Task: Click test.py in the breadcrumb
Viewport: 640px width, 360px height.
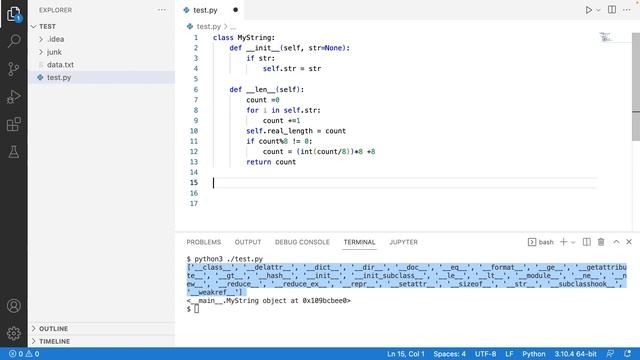Action: point(208,27)
